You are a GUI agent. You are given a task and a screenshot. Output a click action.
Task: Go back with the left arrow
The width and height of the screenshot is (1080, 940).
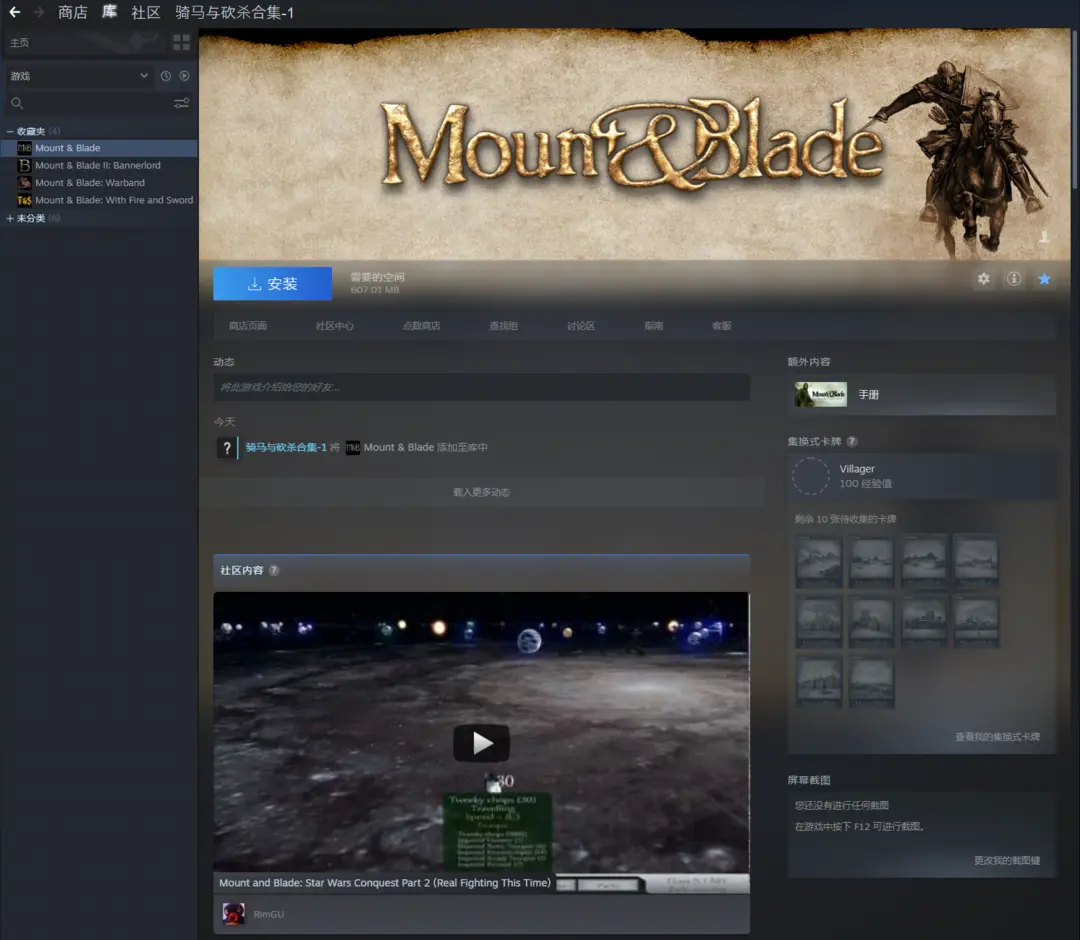(x=14, y=12)
